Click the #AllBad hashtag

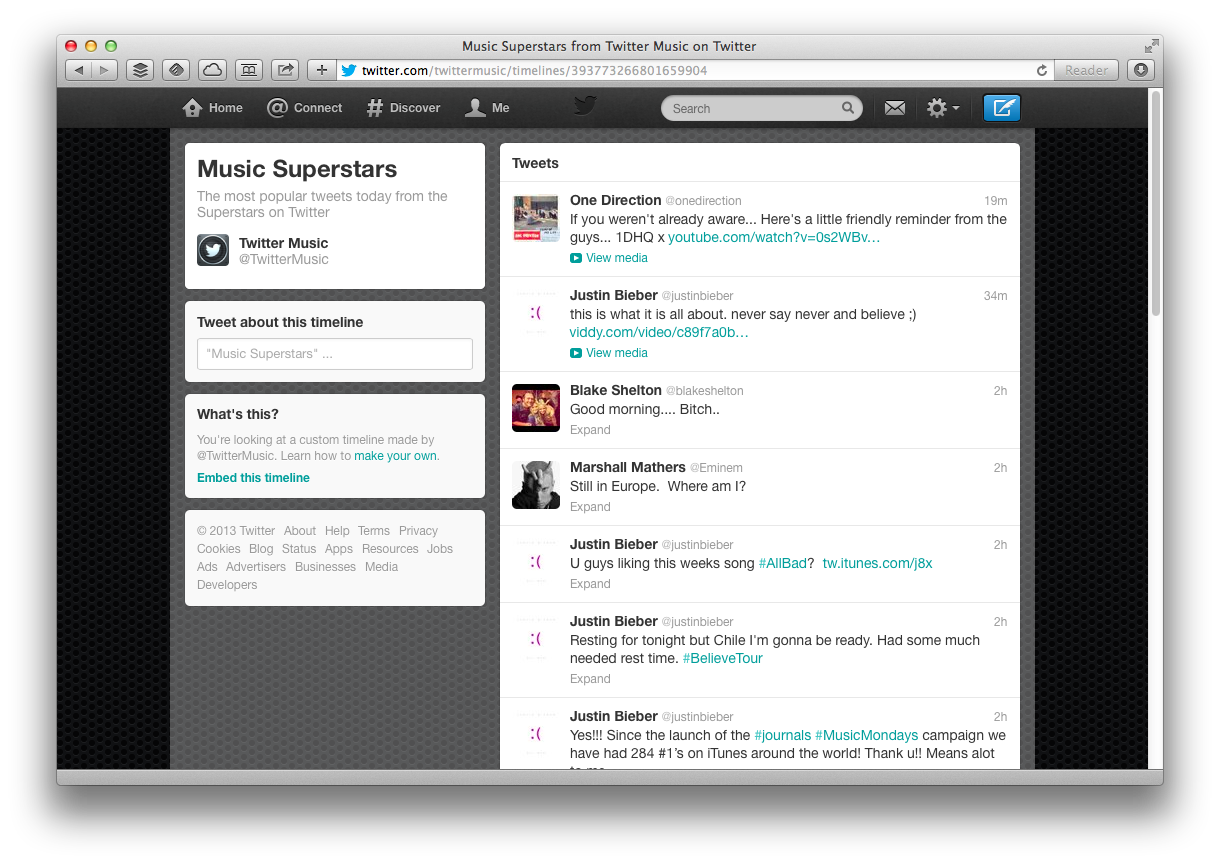pos(783,563)
